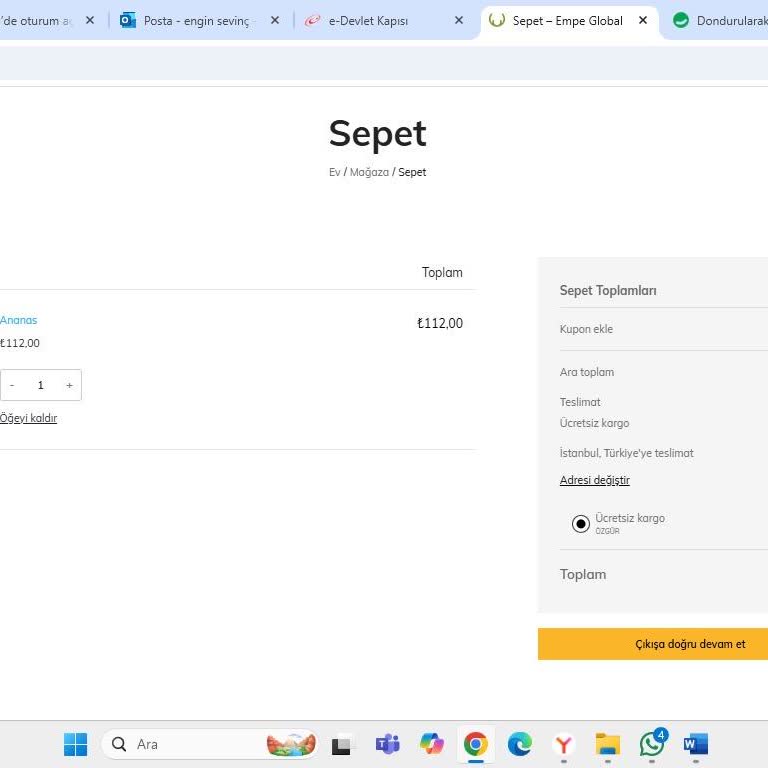
Task: Open the Task View taskbar icon
Action: (x=341, y=745)
